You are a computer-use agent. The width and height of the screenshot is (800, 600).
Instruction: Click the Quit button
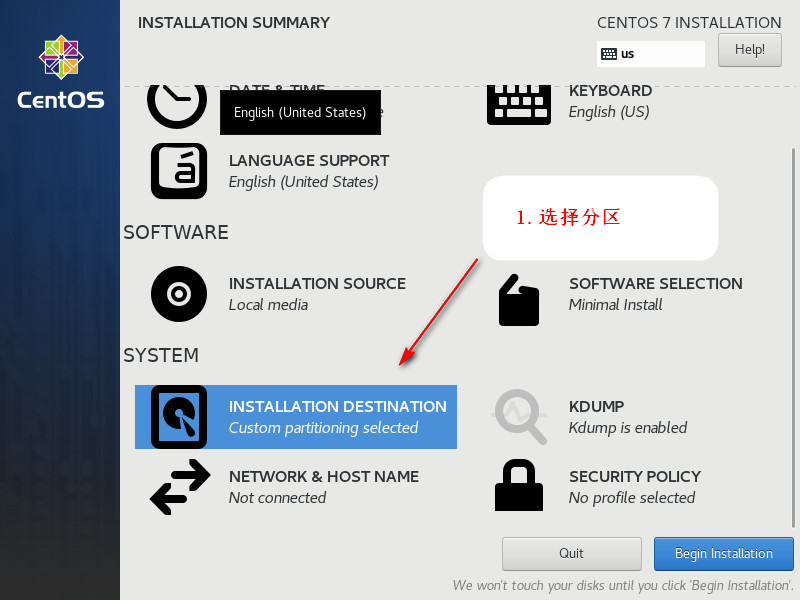(571, 554)
